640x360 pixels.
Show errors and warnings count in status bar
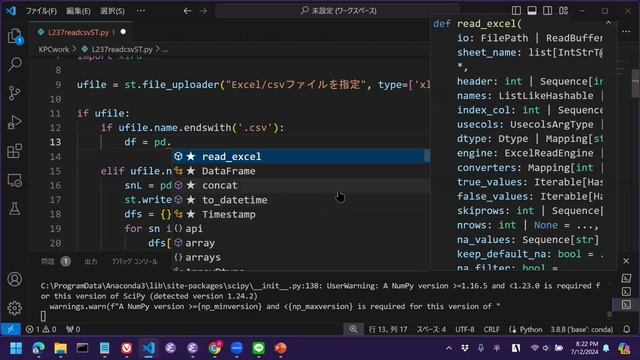coord(41,329)
